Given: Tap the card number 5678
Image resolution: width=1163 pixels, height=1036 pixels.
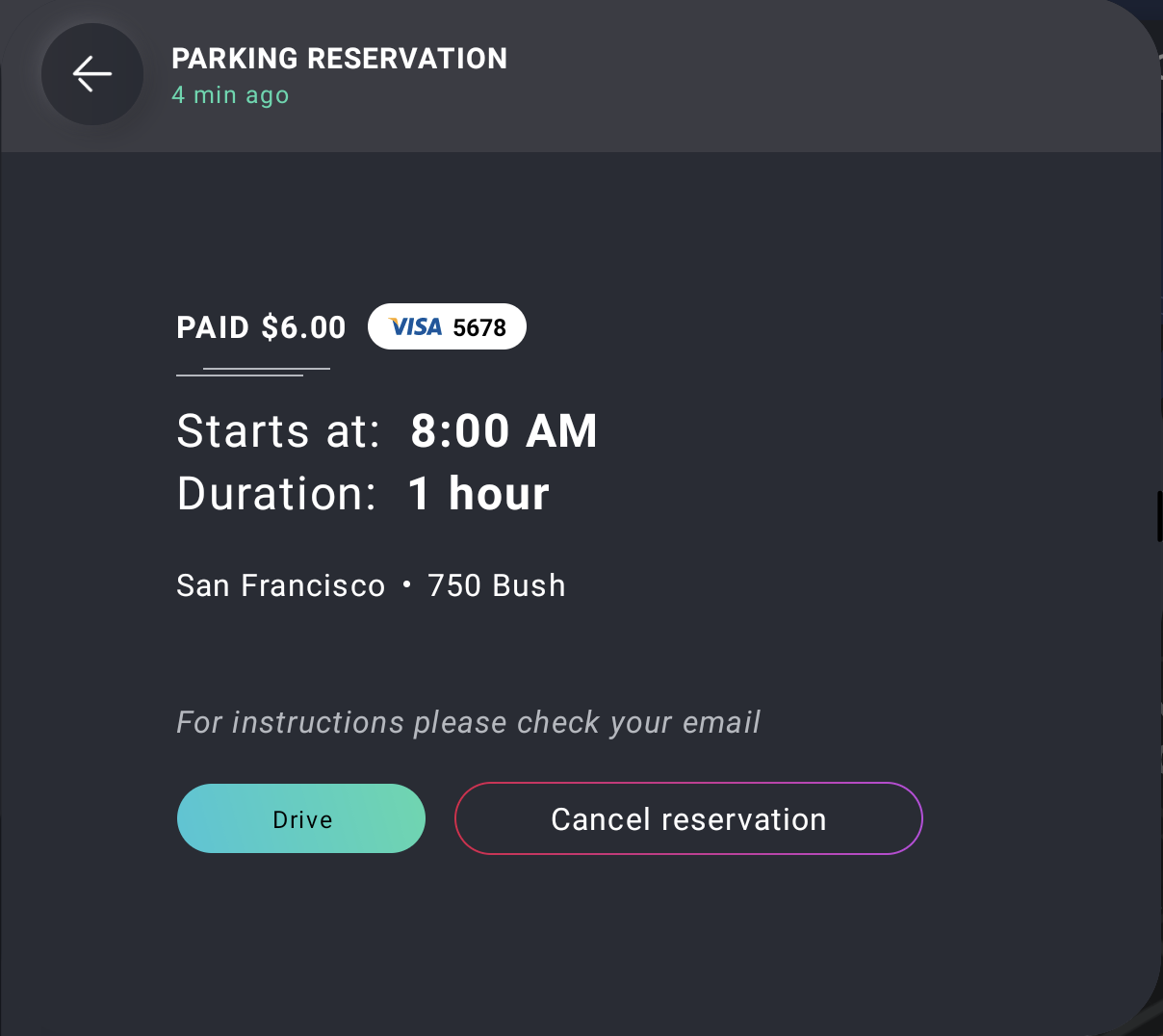Looking at the screenshot, I should pos(479,327).
